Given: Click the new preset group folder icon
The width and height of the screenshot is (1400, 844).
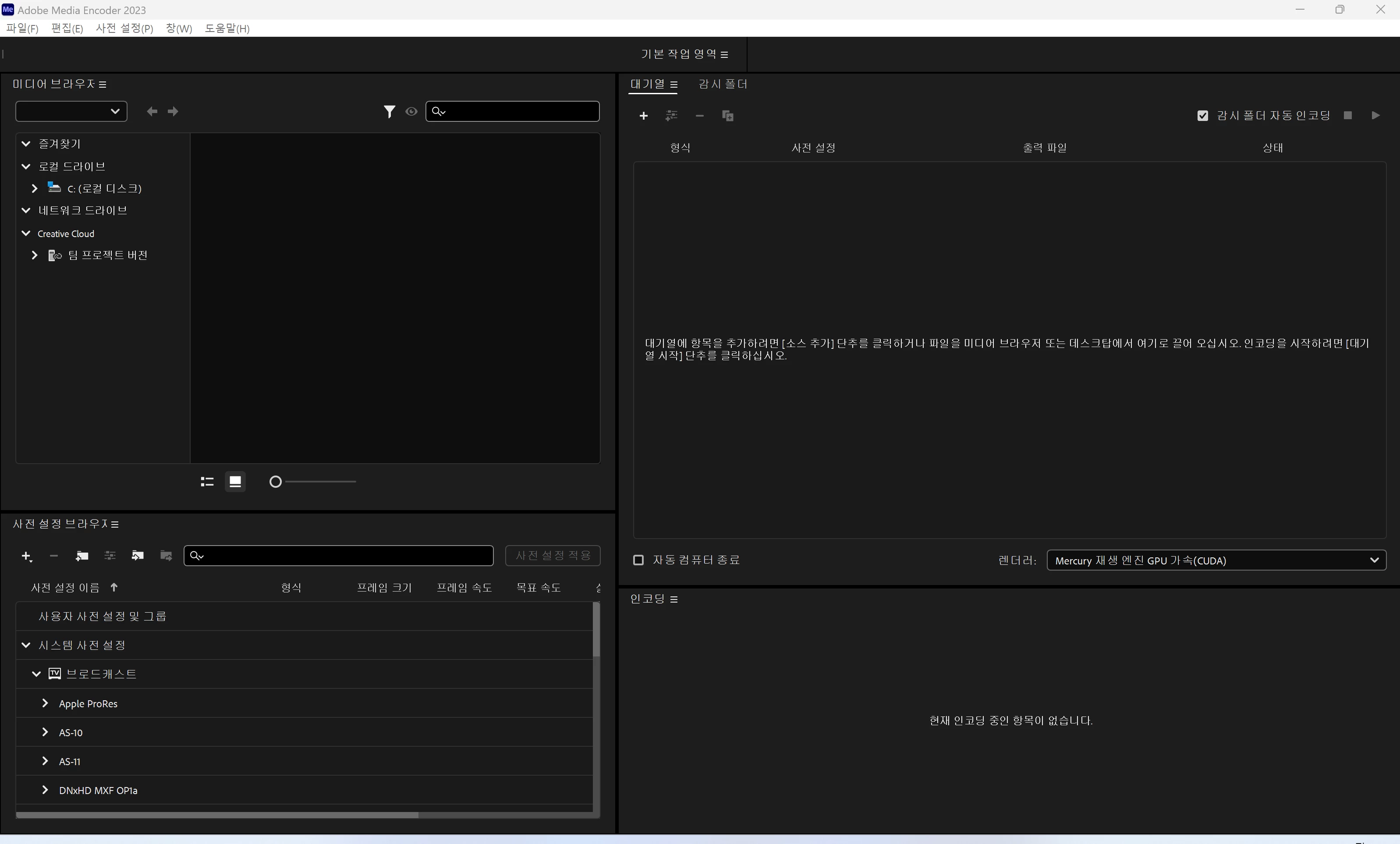Looking at the screenshot, I should tap(82, 556).
